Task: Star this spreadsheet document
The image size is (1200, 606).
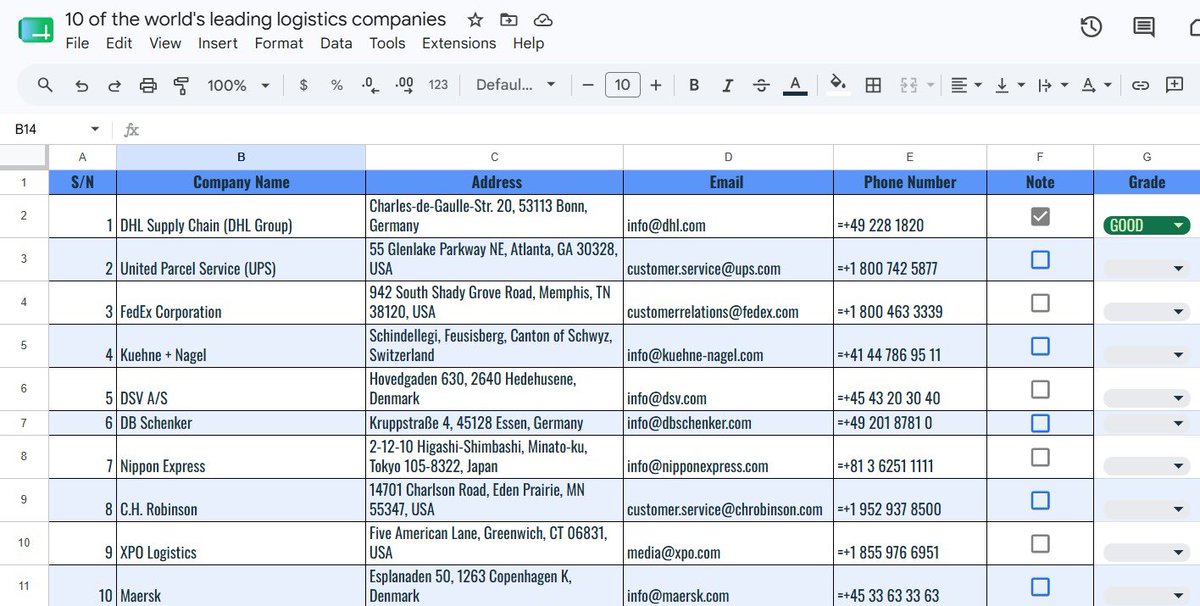Action: (475, 20)
